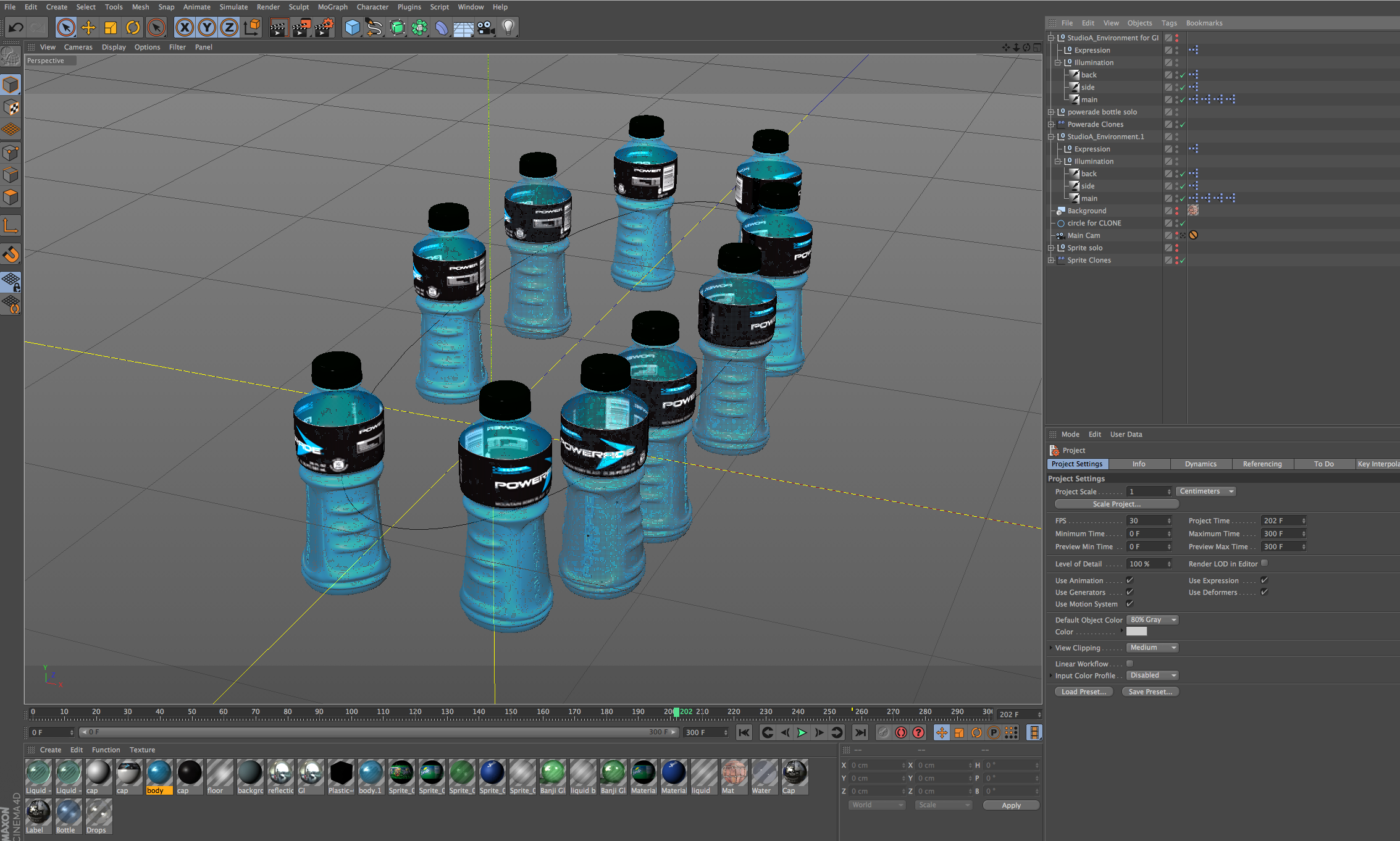Select the Rotate tool
Screen dimensions: 1400x841
coord(133,27)
